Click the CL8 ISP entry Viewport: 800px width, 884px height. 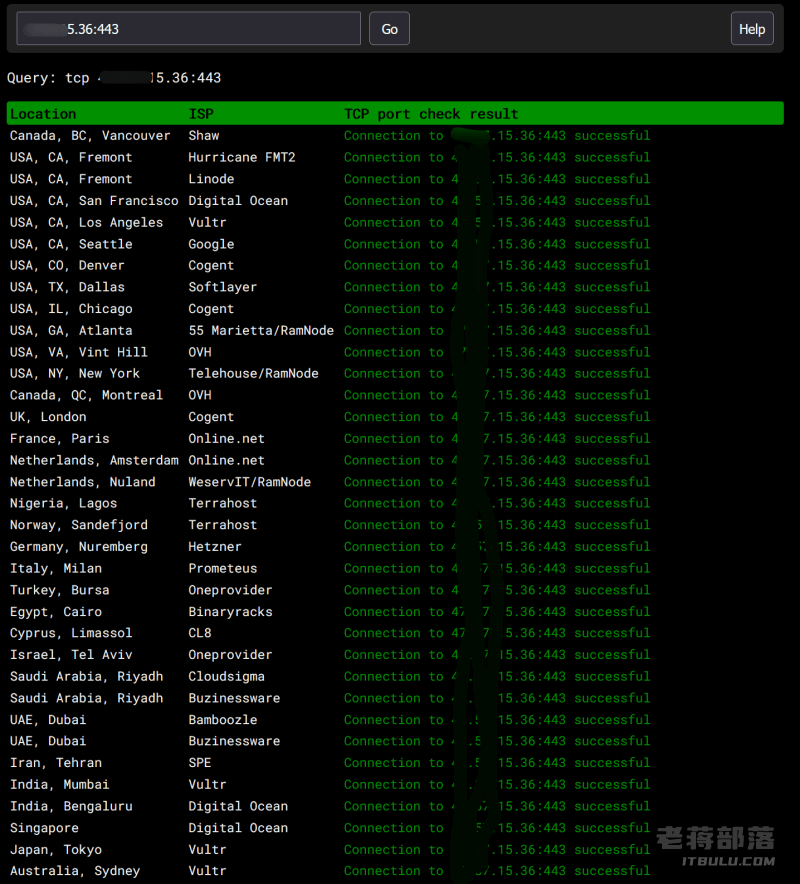pos(200,633)
